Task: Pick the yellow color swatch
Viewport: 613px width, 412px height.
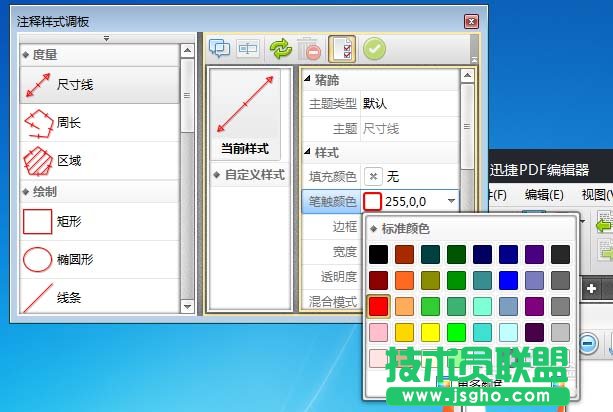Action: pyautogui.click(x=430, y=333)
